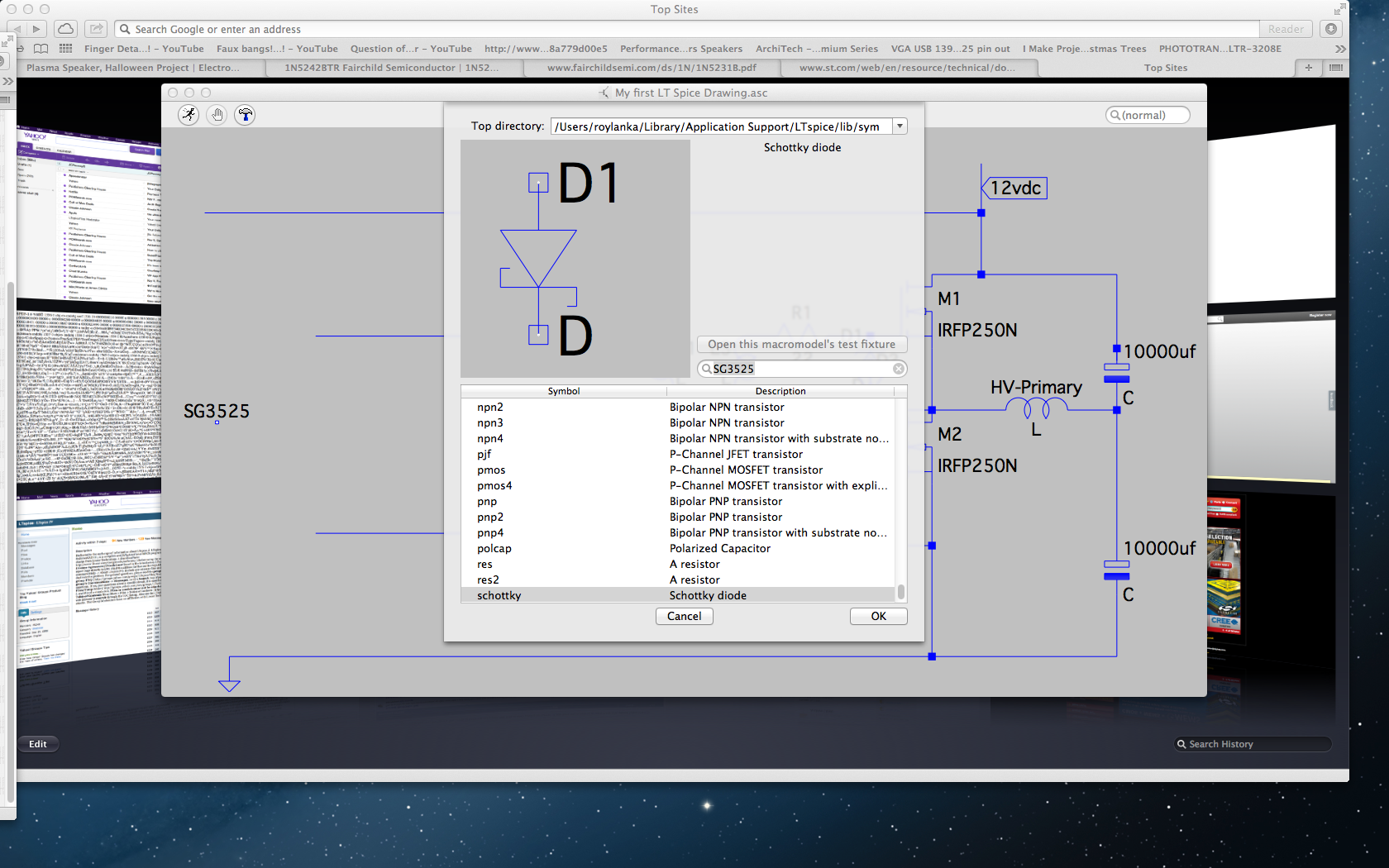The width and height of the screenshot is (1389, 868).
Task: Switch to the www.st.com tab
Action: [x=907, y=68]
